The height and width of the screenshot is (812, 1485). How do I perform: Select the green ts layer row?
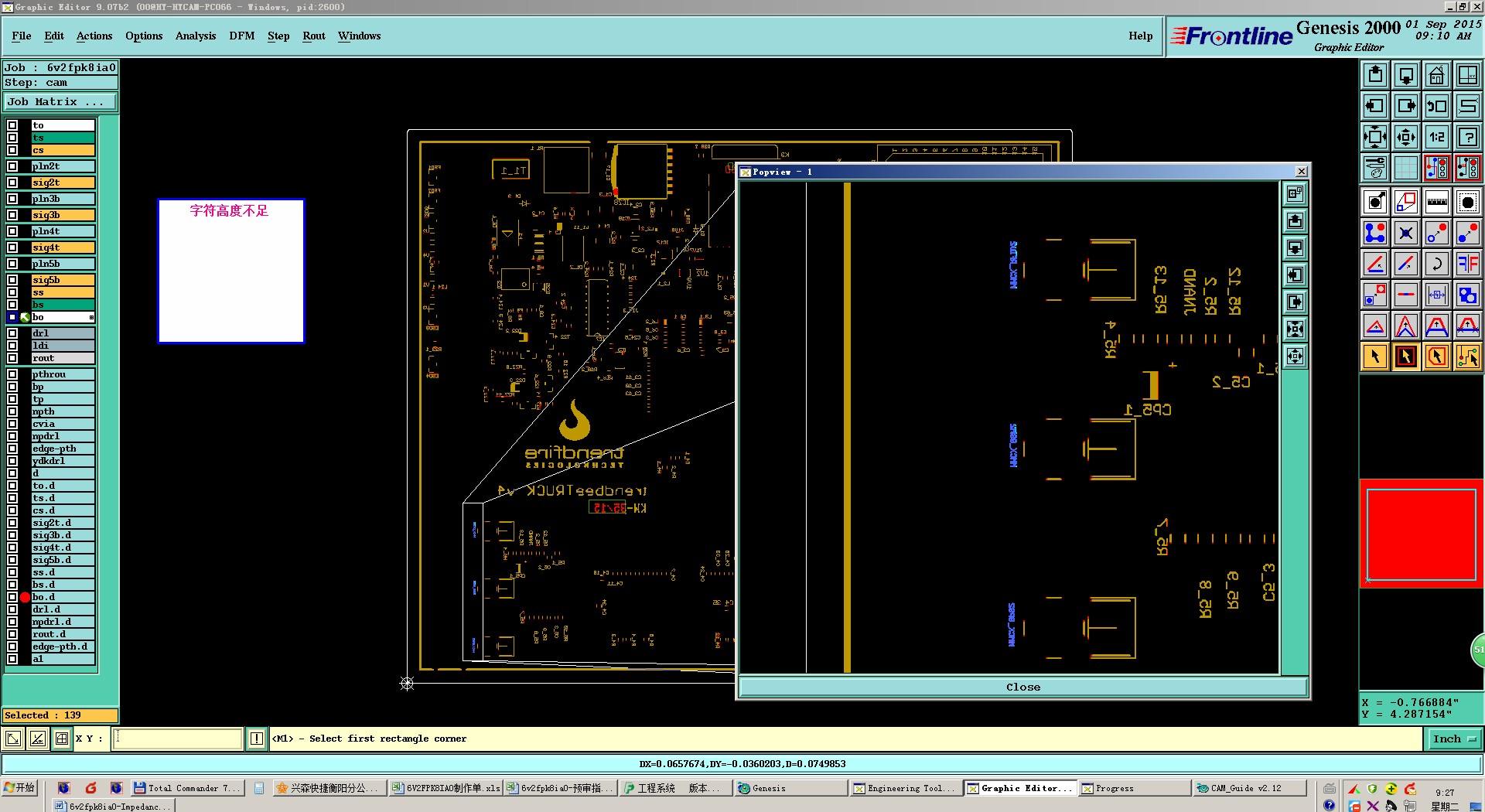(63, 138)
